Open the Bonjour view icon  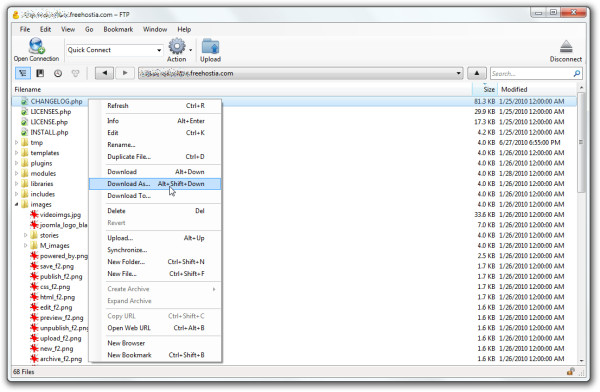coord(75,73)
